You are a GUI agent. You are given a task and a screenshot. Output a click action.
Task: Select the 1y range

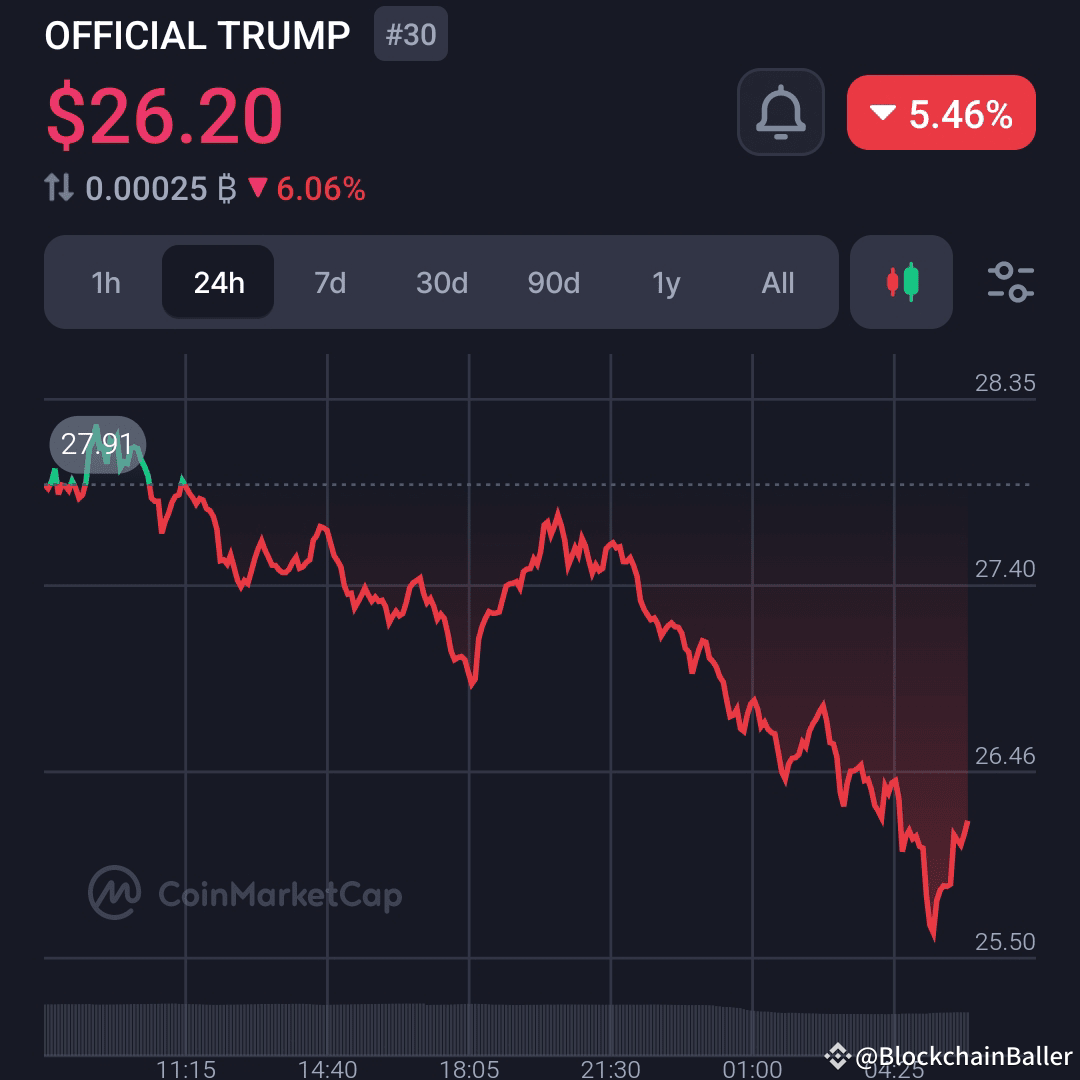click(666, 283)
